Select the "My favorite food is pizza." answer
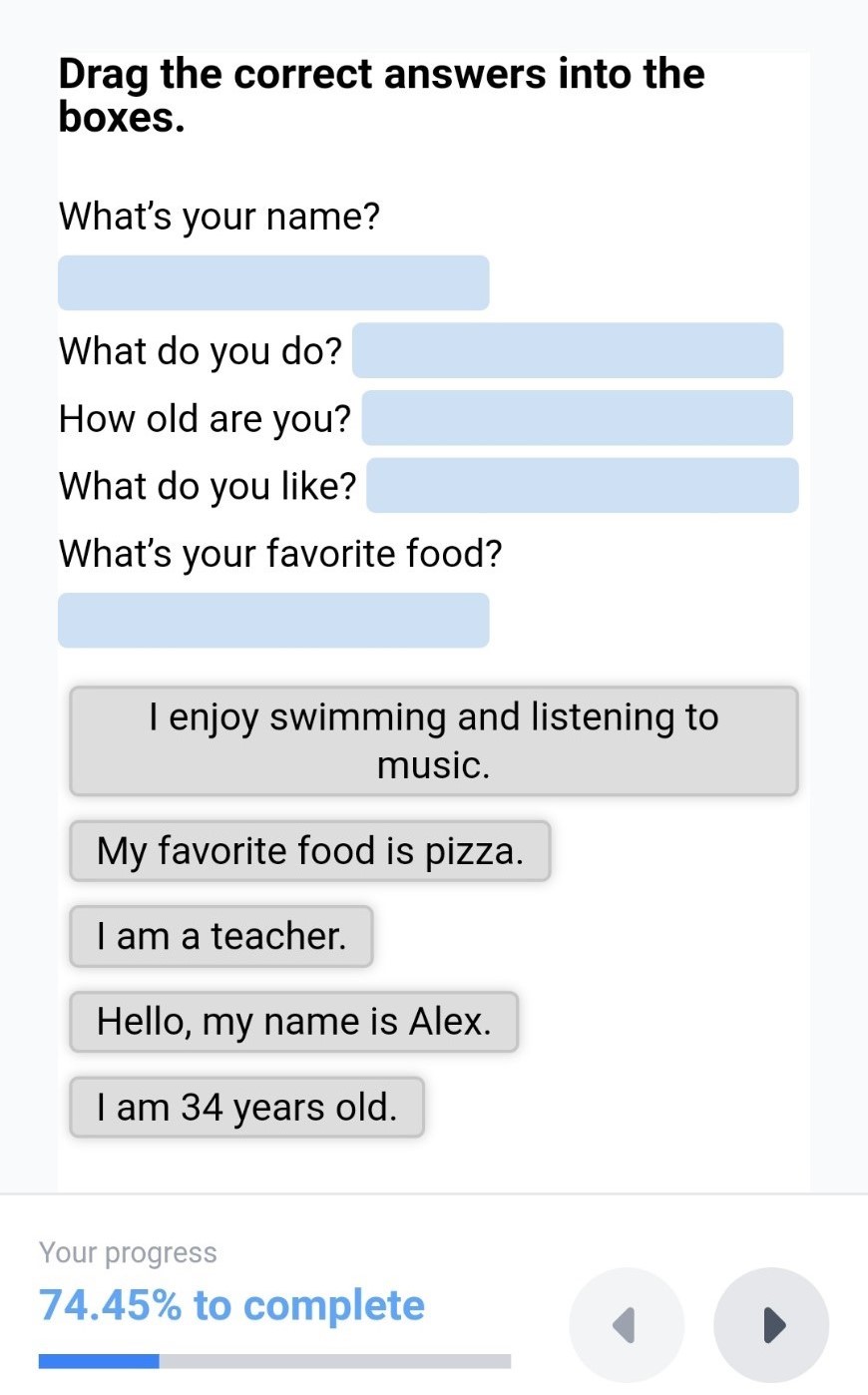Viewport: 868px width, 1395px height. [309, 851]
